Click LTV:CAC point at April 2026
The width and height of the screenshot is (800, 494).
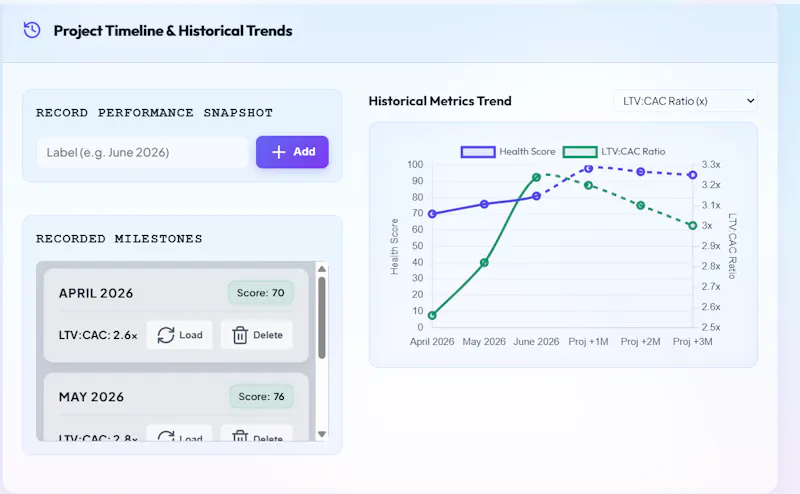coord(432,315)
